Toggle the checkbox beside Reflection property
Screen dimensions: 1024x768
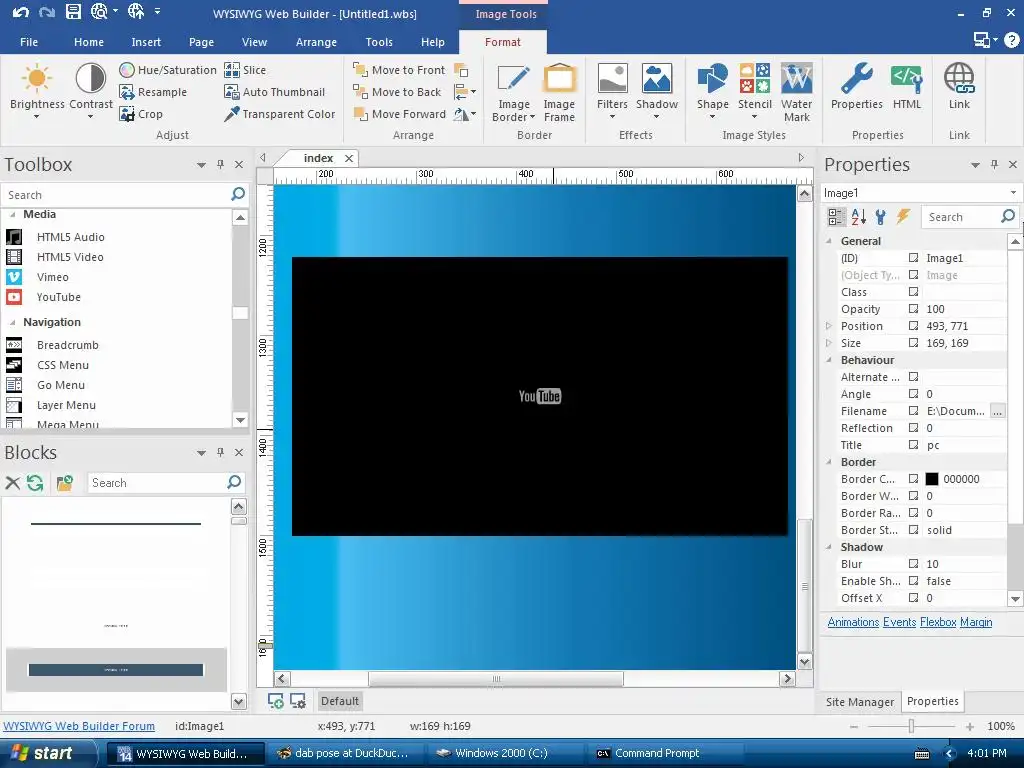tap(913, 428)
